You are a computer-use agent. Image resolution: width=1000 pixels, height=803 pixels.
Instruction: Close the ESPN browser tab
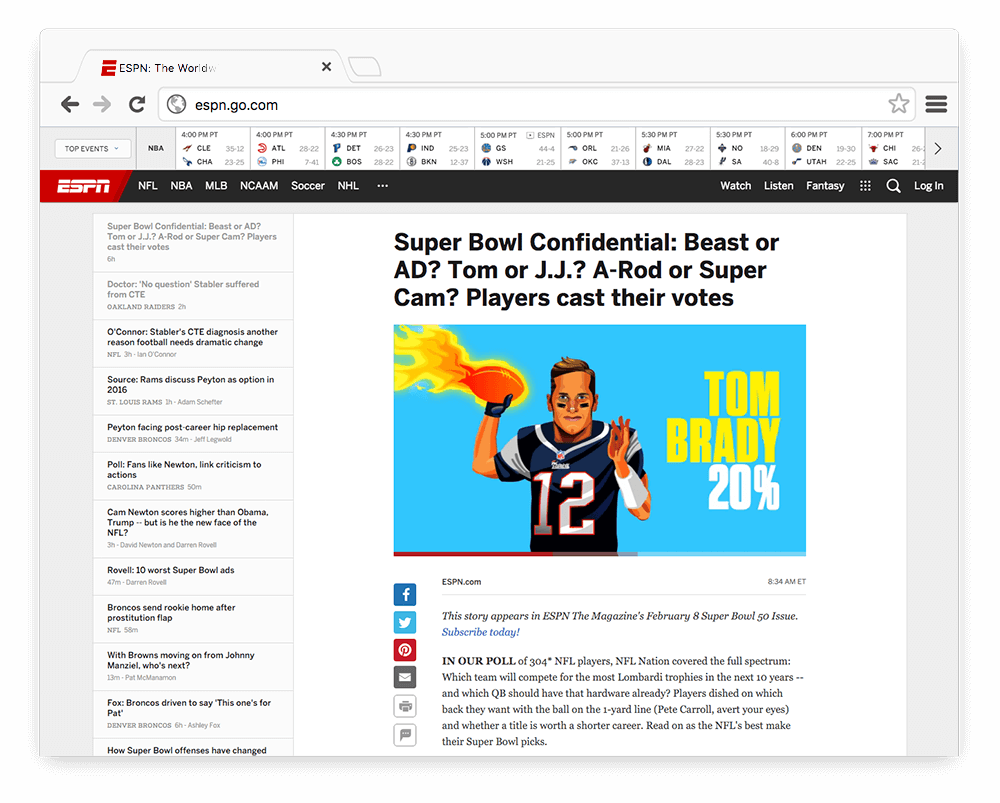coord(327,66)
